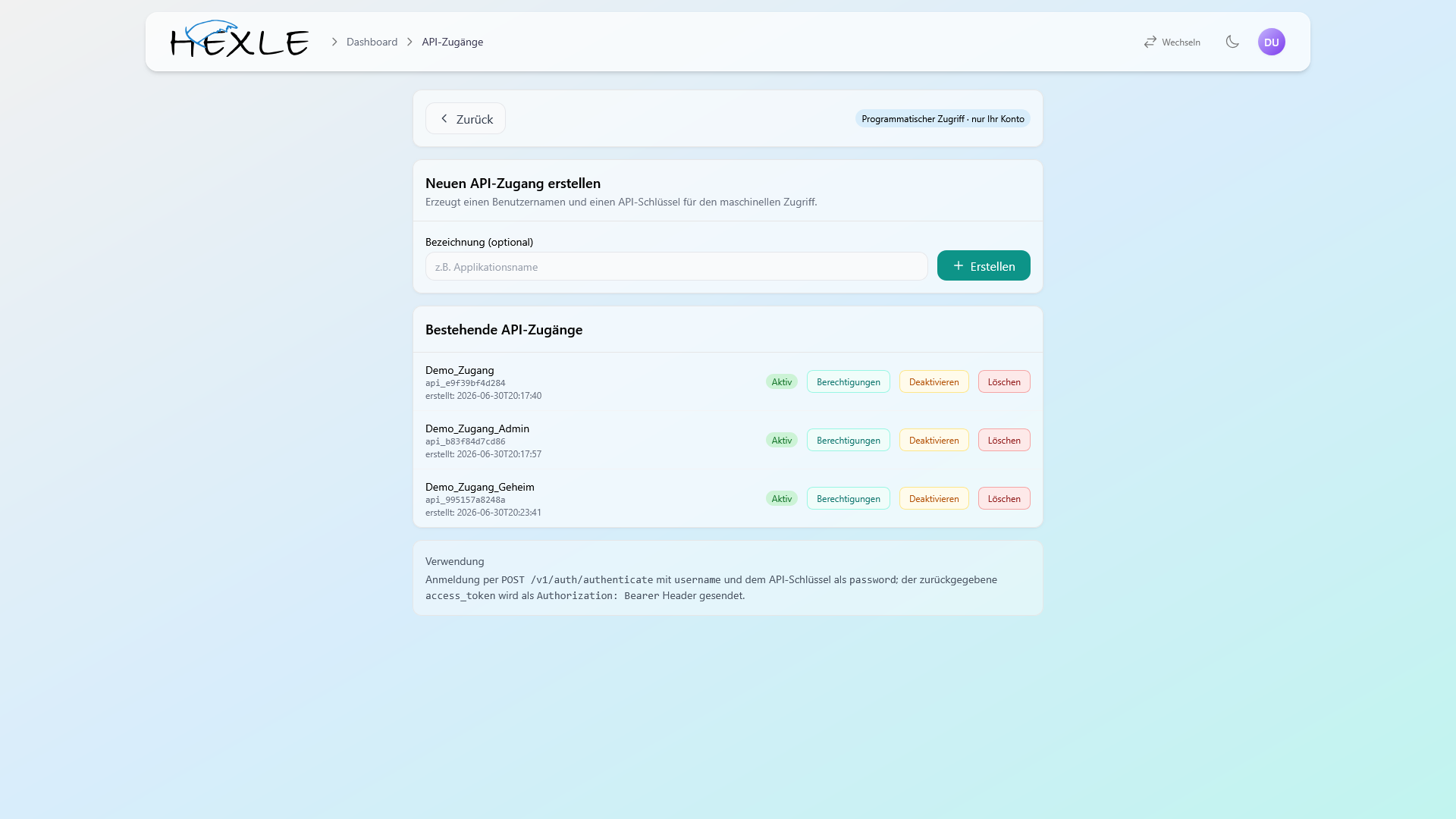Go back with the Zurück button
Screen dimensions: 1456x819
coord(466,118)
